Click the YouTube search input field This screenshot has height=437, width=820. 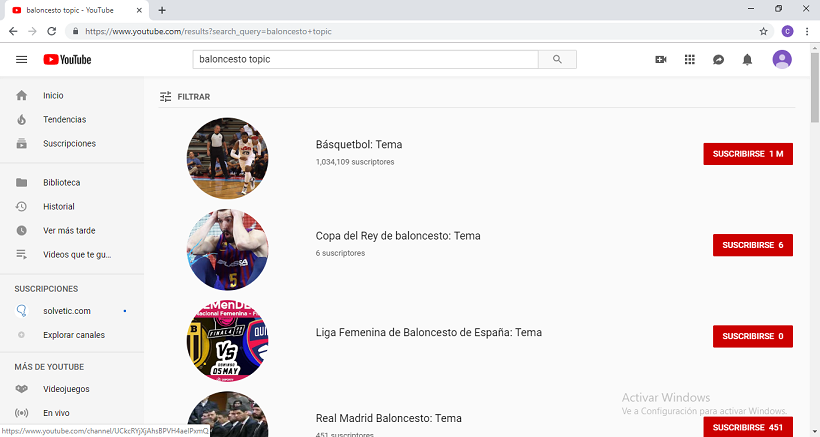pyautogui.click(x=366, y=60)
